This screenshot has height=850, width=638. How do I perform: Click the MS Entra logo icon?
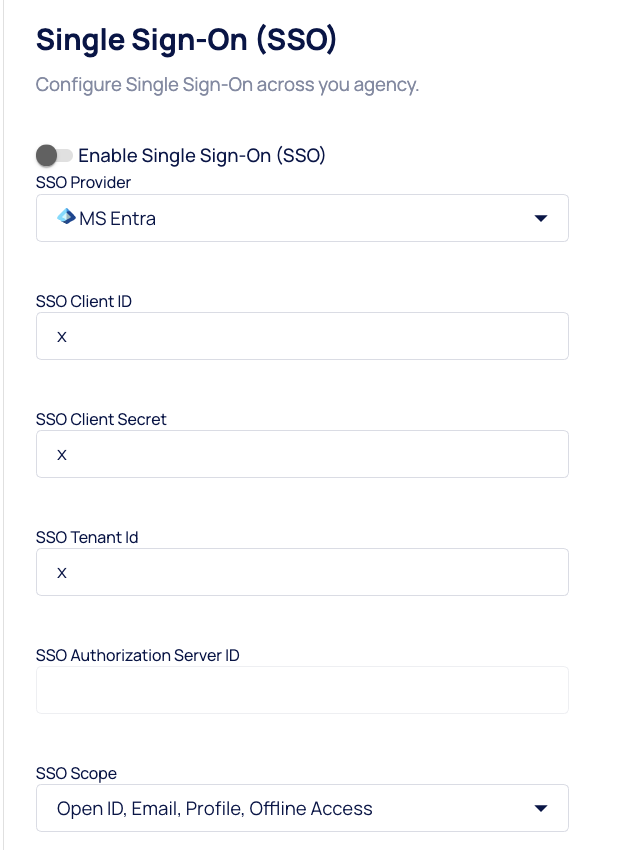[x=66, y=217]
